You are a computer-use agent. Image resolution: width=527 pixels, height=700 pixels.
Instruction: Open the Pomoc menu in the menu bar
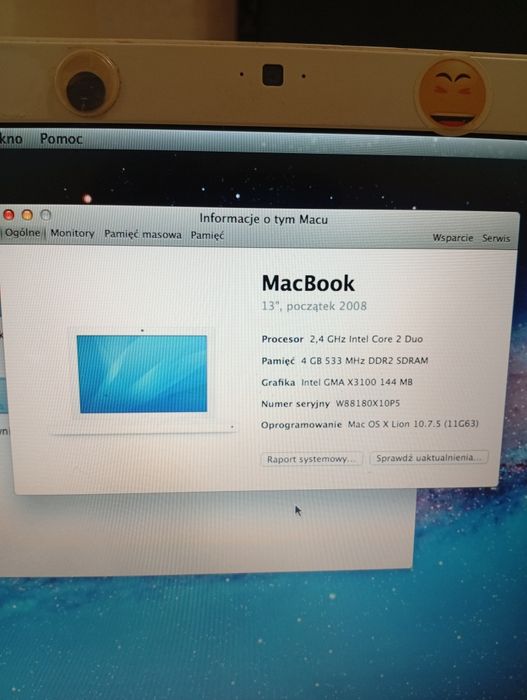(x=61, y=139)
